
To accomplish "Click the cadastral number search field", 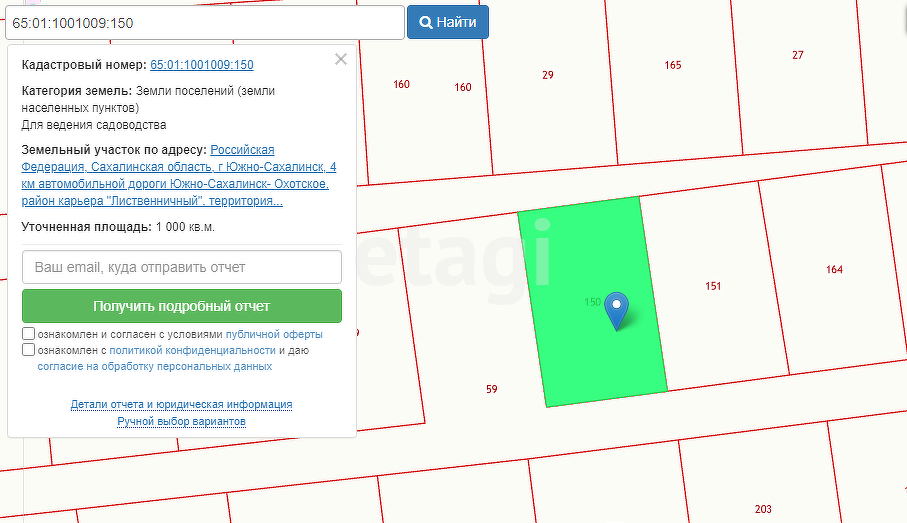I will (x=203, y=22).
